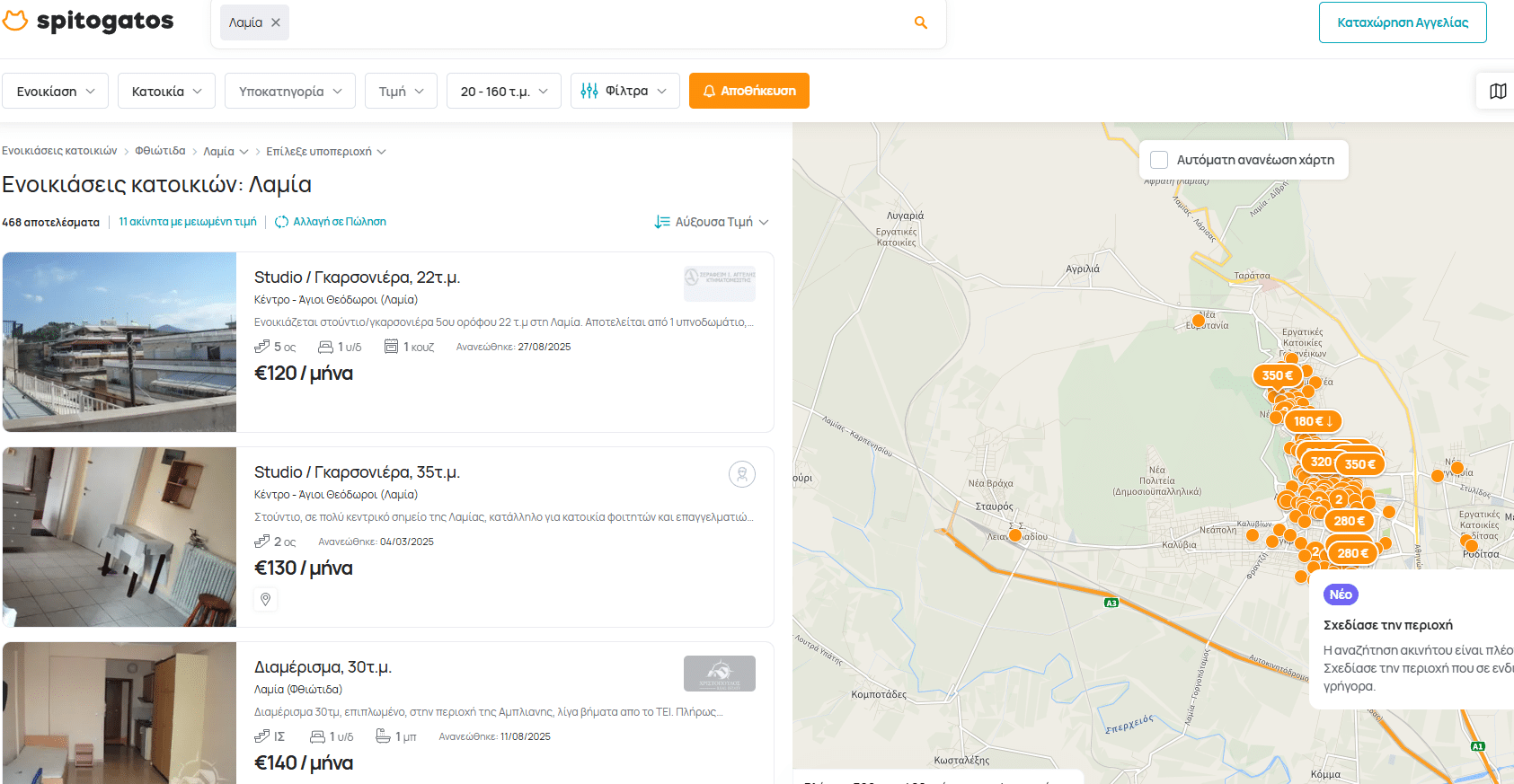Enable the Αυτόματη ανανέωση χάρτη checkbox
The width and height of the screenshot is (1514, 784).
point(1159,160)
